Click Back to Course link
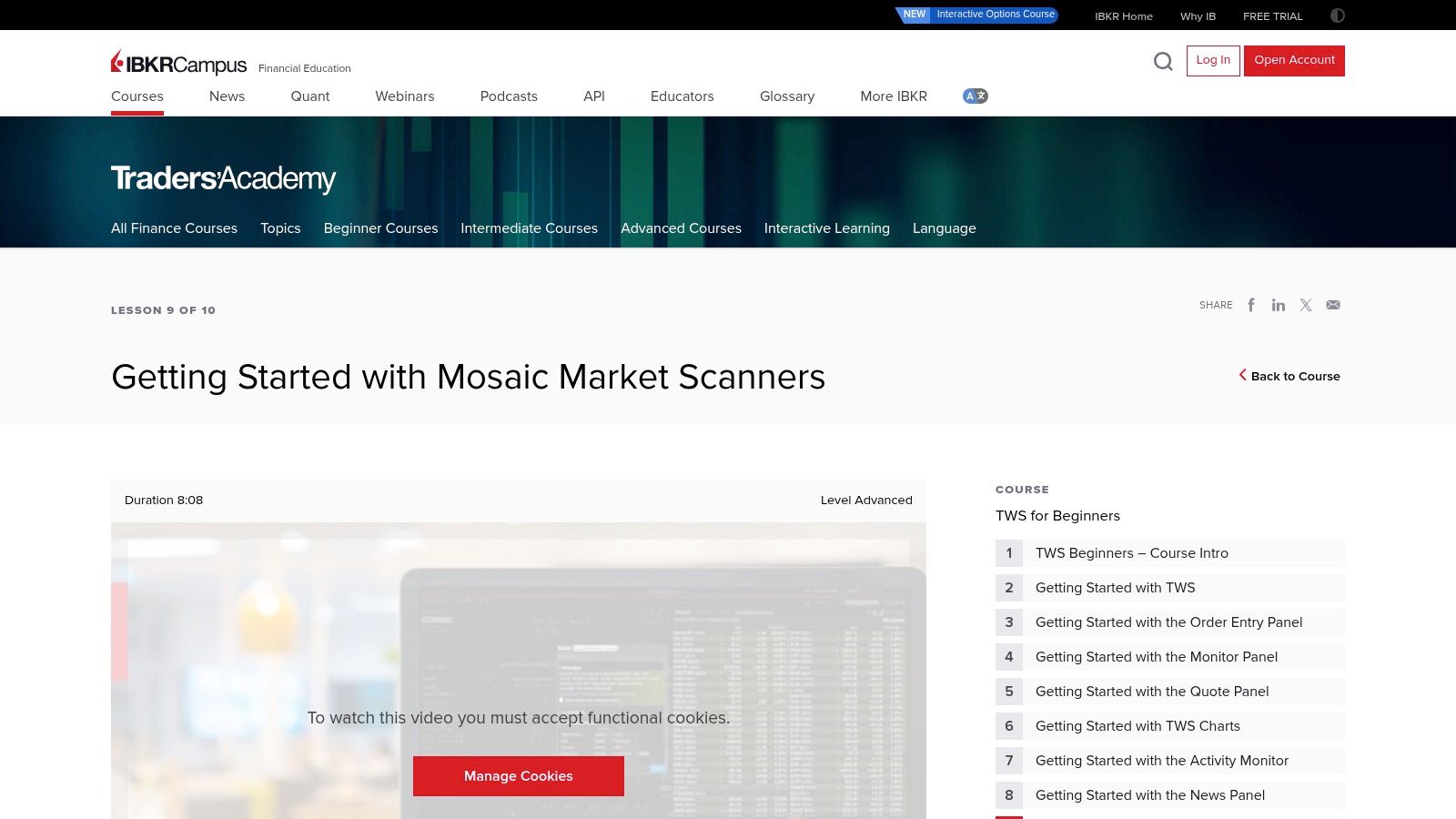 pos(1289,376)
